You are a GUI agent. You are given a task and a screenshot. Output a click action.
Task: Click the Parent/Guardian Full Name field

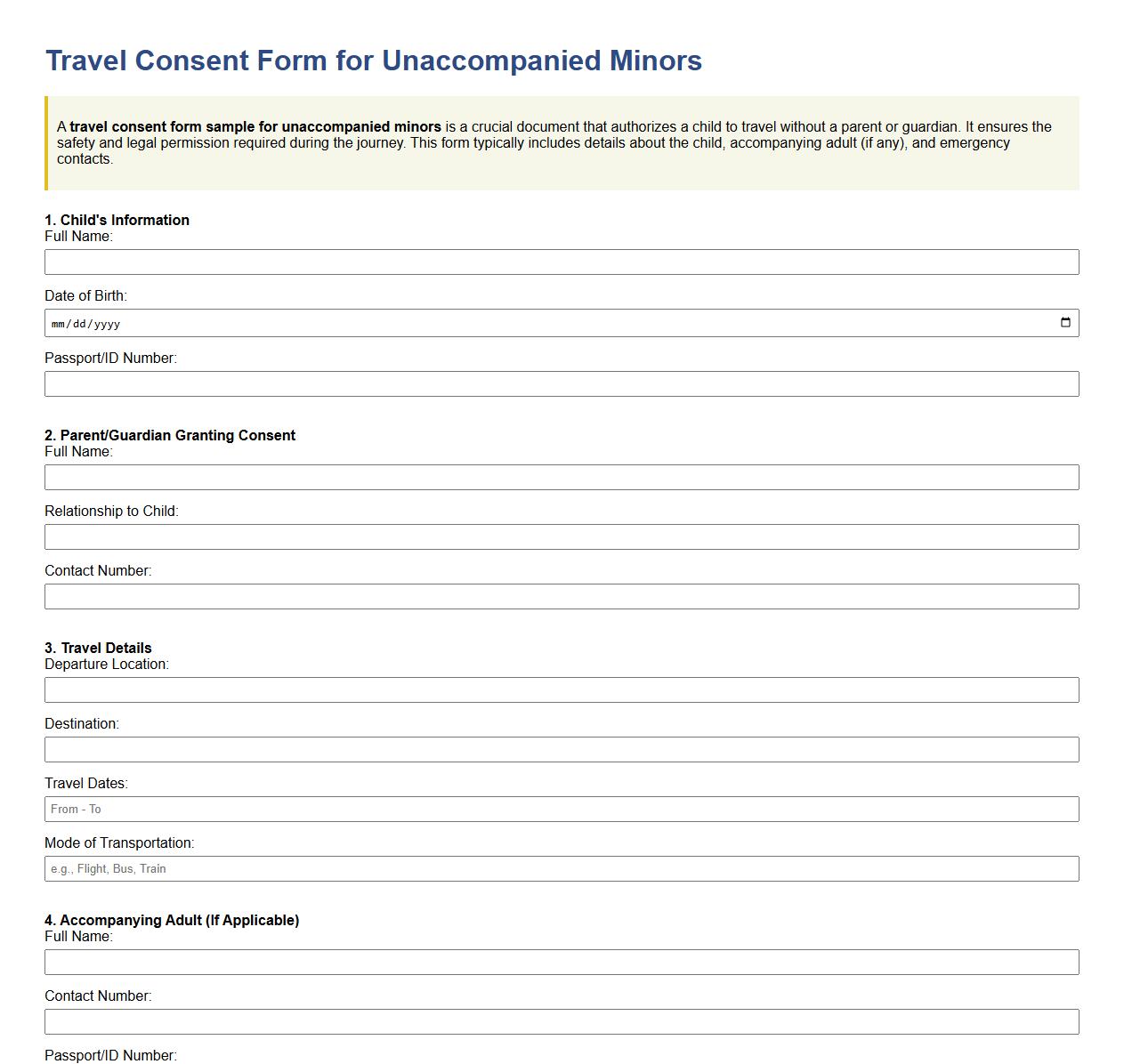(561, 477)
